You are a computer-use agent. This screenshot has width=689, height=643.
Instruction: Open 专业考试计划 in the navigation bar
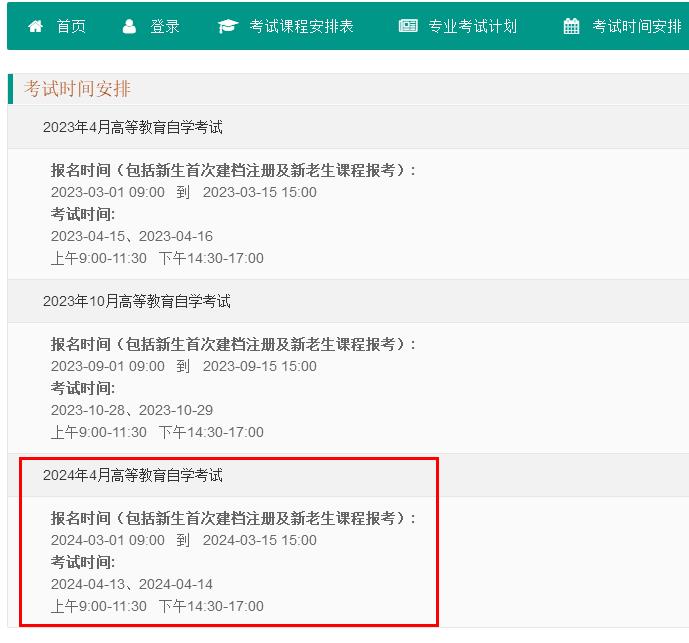(x=472, y=26)
